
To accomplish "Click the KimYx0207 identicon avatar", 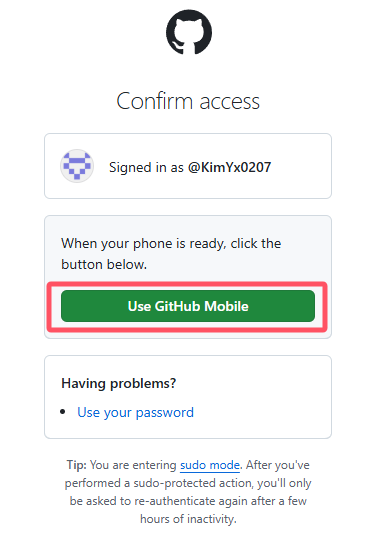I will (77, 166).
